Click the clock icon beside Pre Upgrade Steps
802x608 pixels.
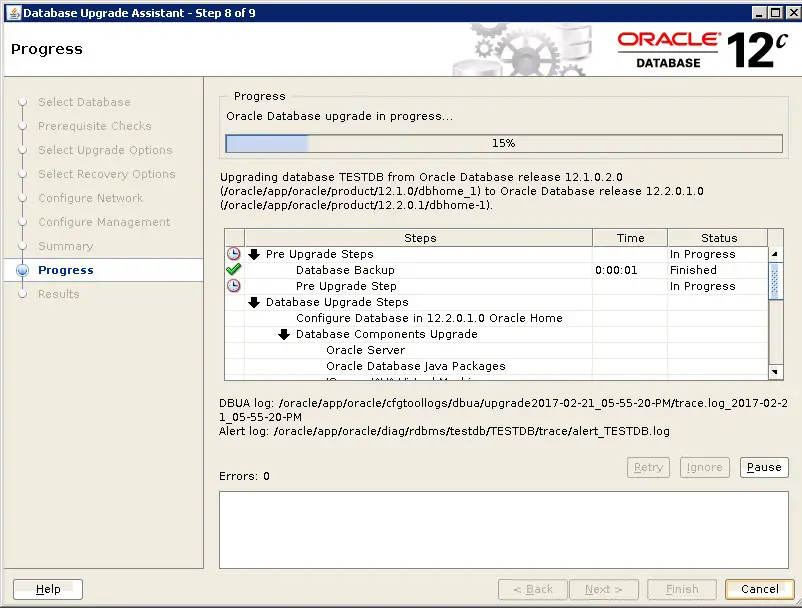click(x=234, y=254)
